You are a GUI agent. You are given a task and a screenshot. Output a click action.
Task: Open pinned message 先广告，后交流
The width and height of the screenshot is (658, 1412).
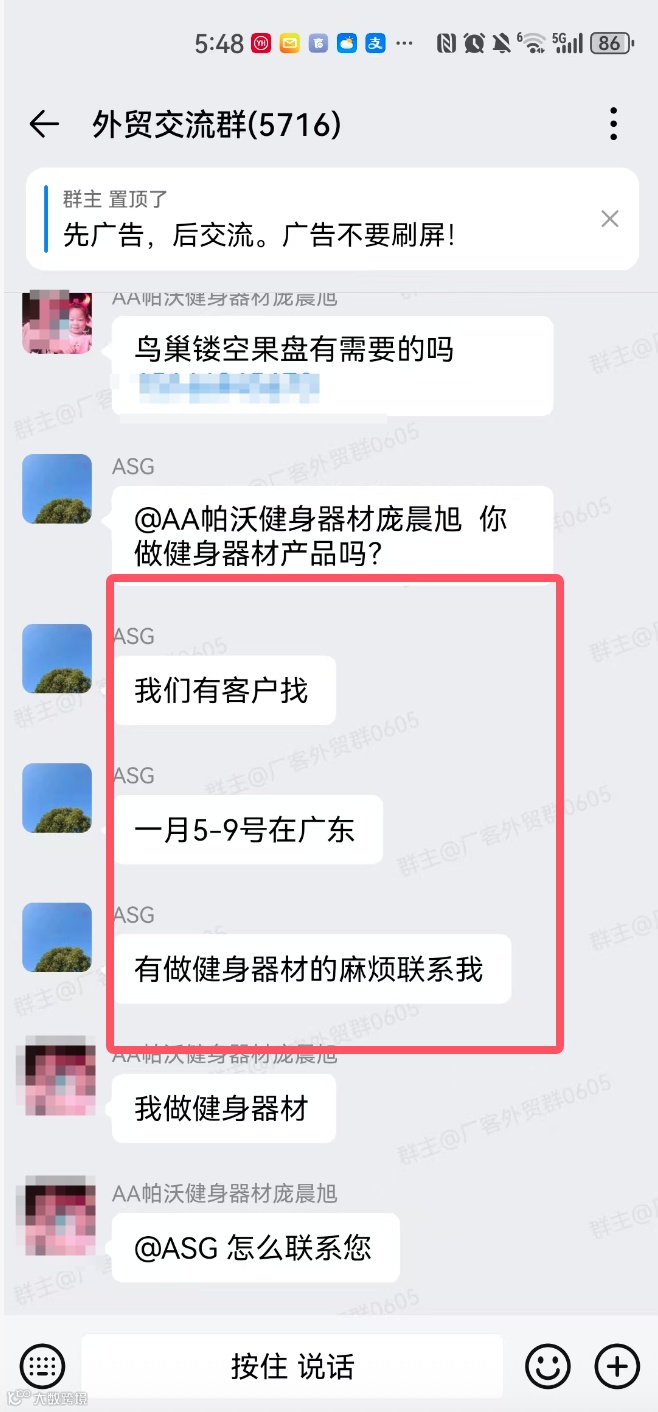(x=332, y=219)
